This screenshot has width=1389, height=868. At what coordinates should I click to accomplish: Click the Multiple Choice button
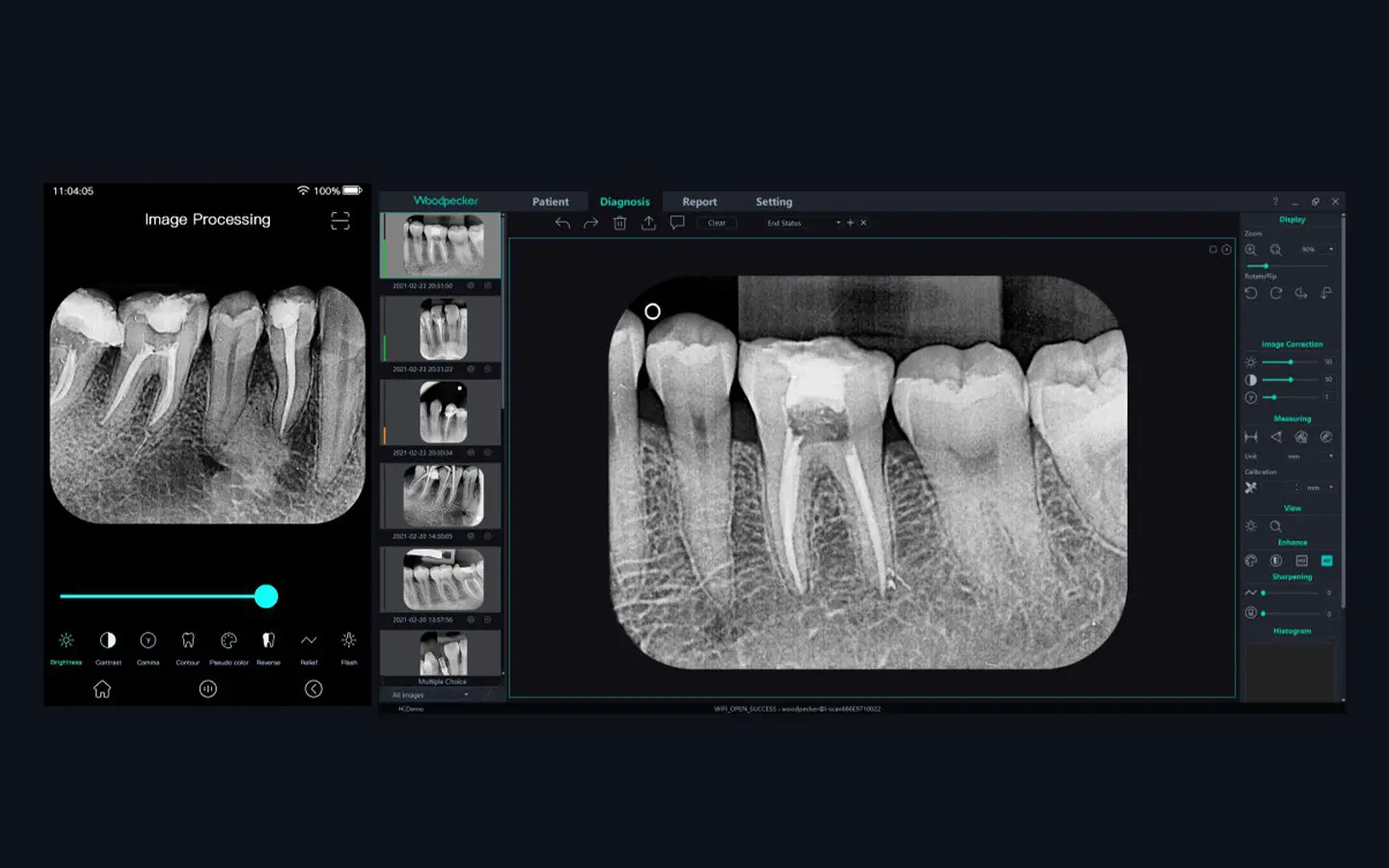click(442, 681)
